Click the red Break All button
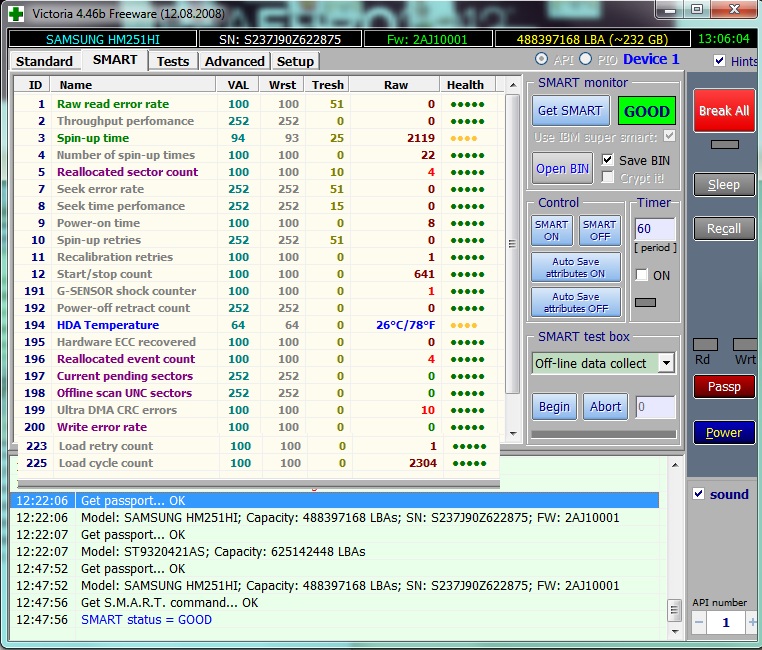Viewport: 762px width, 650px height. (x=724, y=111)
